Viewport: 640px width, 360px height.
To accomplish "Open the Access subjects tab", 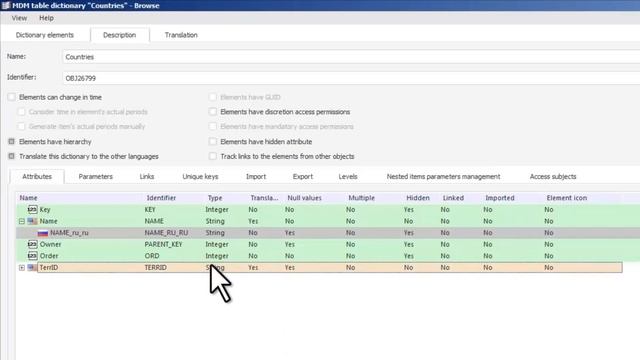I will coord(553,177).
